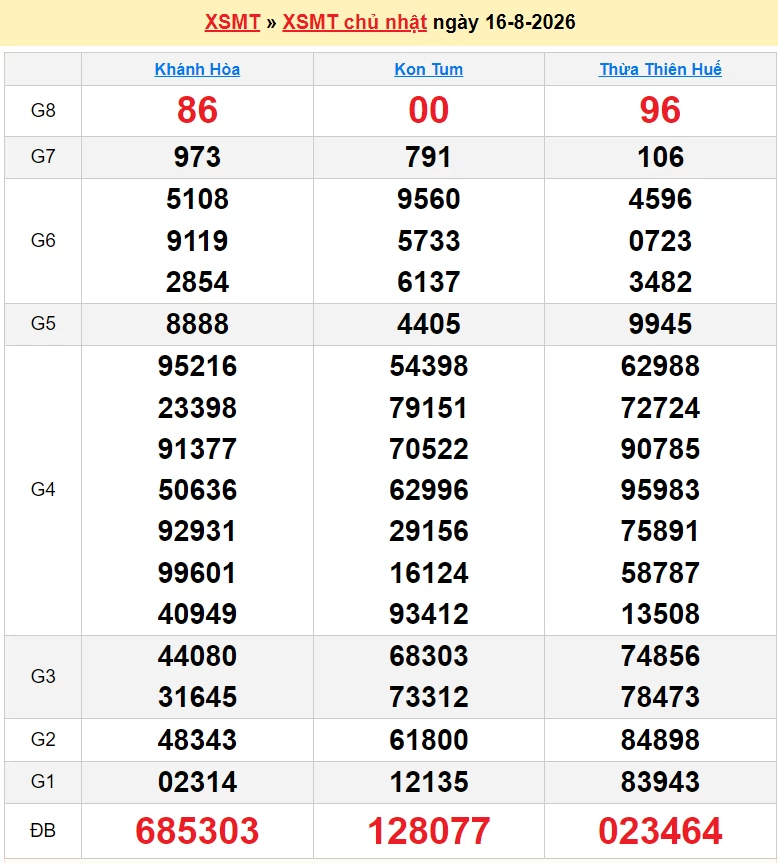Click G6 number 6137
The image size is (778, 863).
point(429,282)
